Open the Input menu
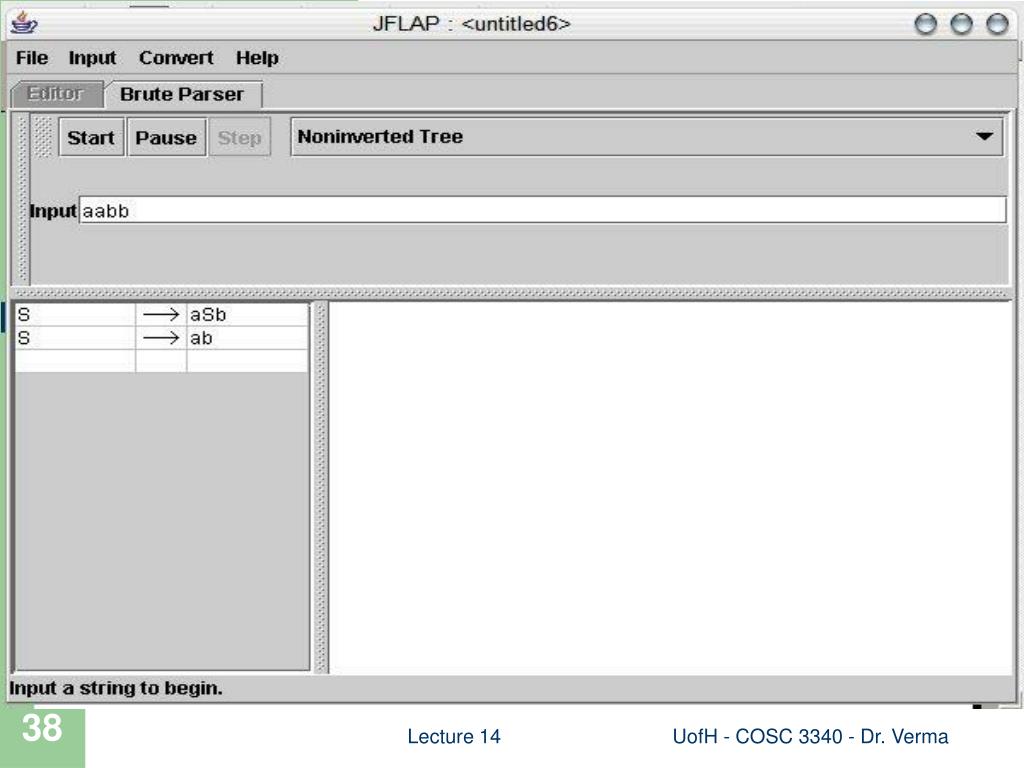Viewport: 1024px width, 768px height. pos(92,58)
